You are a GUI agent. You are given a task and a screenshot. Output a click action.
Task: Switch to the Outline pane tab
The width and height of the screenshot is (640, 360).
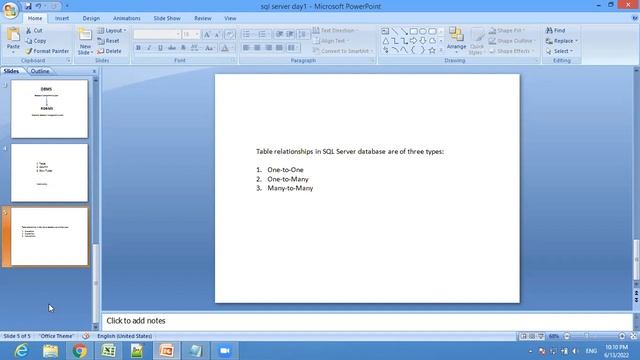point(40,71)
